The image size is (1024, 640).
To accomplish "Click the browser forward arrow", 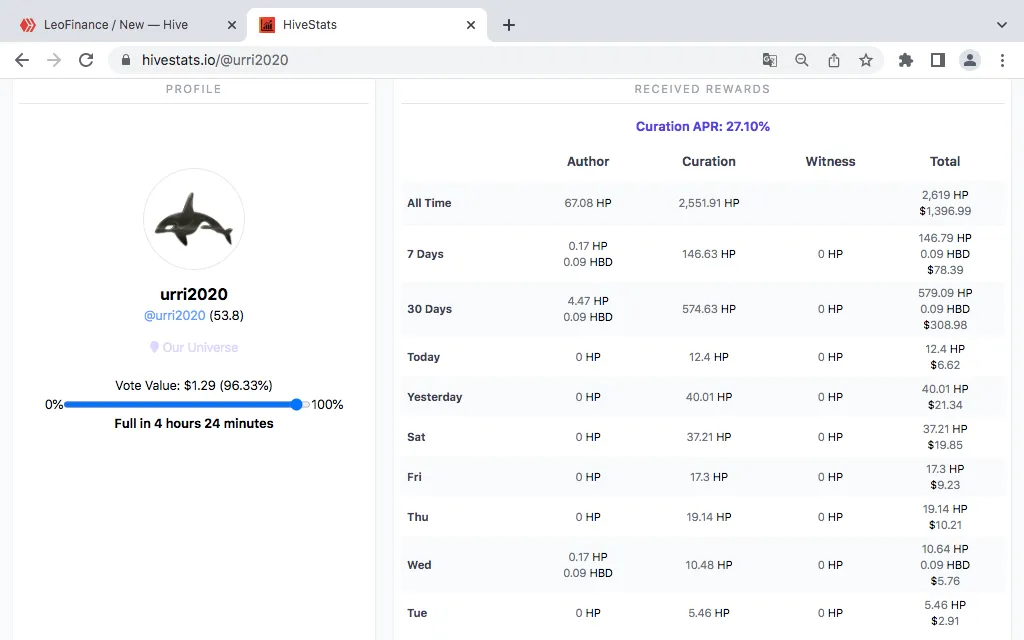I will pos(54,60).
